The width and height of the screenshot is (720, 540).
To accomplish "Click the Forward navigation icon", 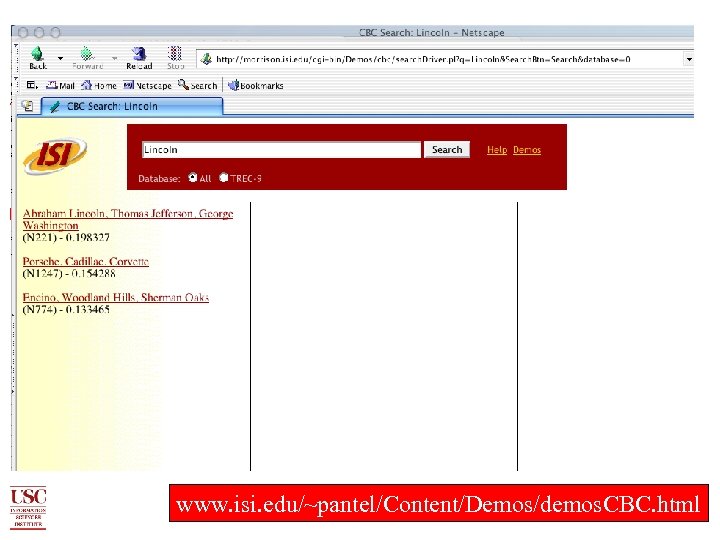I will (86, 54).
